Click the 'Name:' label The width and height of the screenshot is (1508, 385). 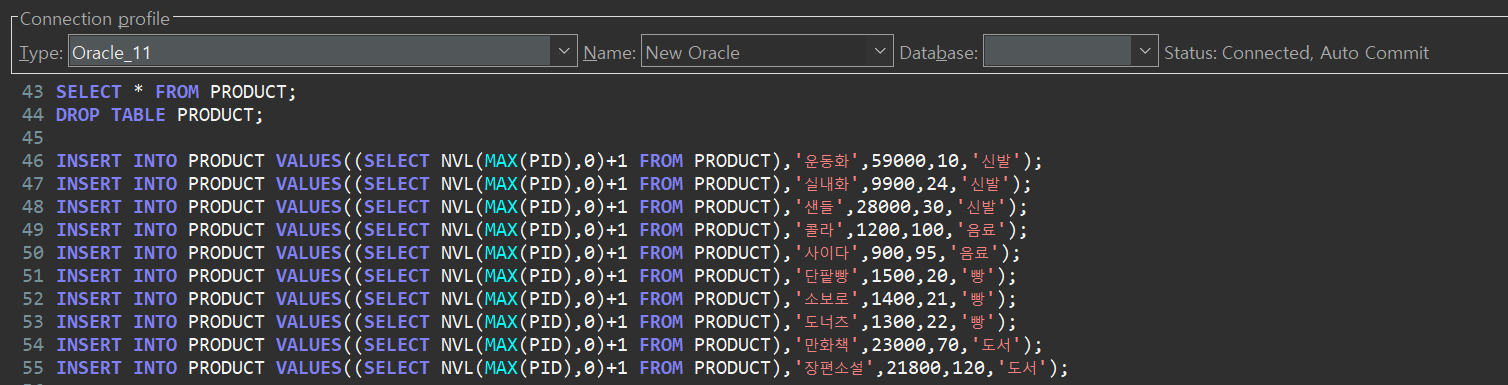pyautogui.click(x=609, y=53)
